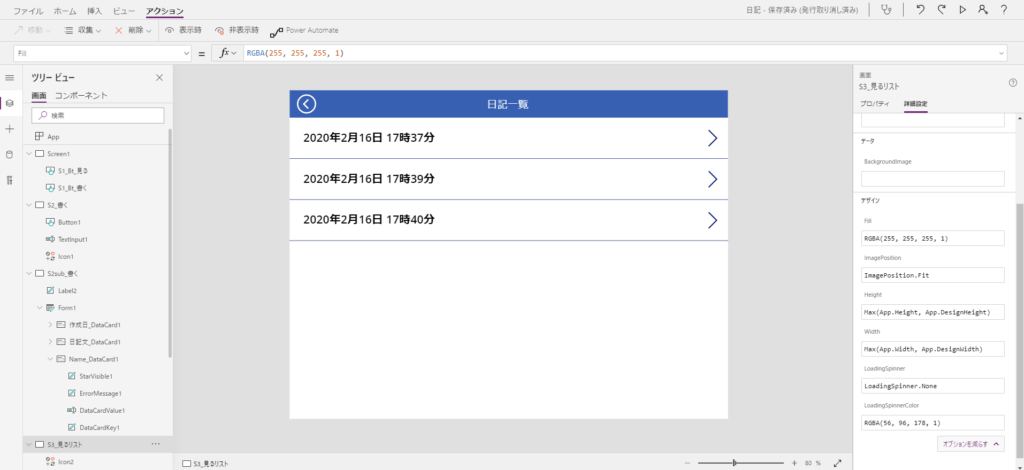Expand the 作成日_DataCard1 tree node
Image resolution: width=1024 pixels, height=470 pixels.
pyautogui.click(x=50, y=325)
